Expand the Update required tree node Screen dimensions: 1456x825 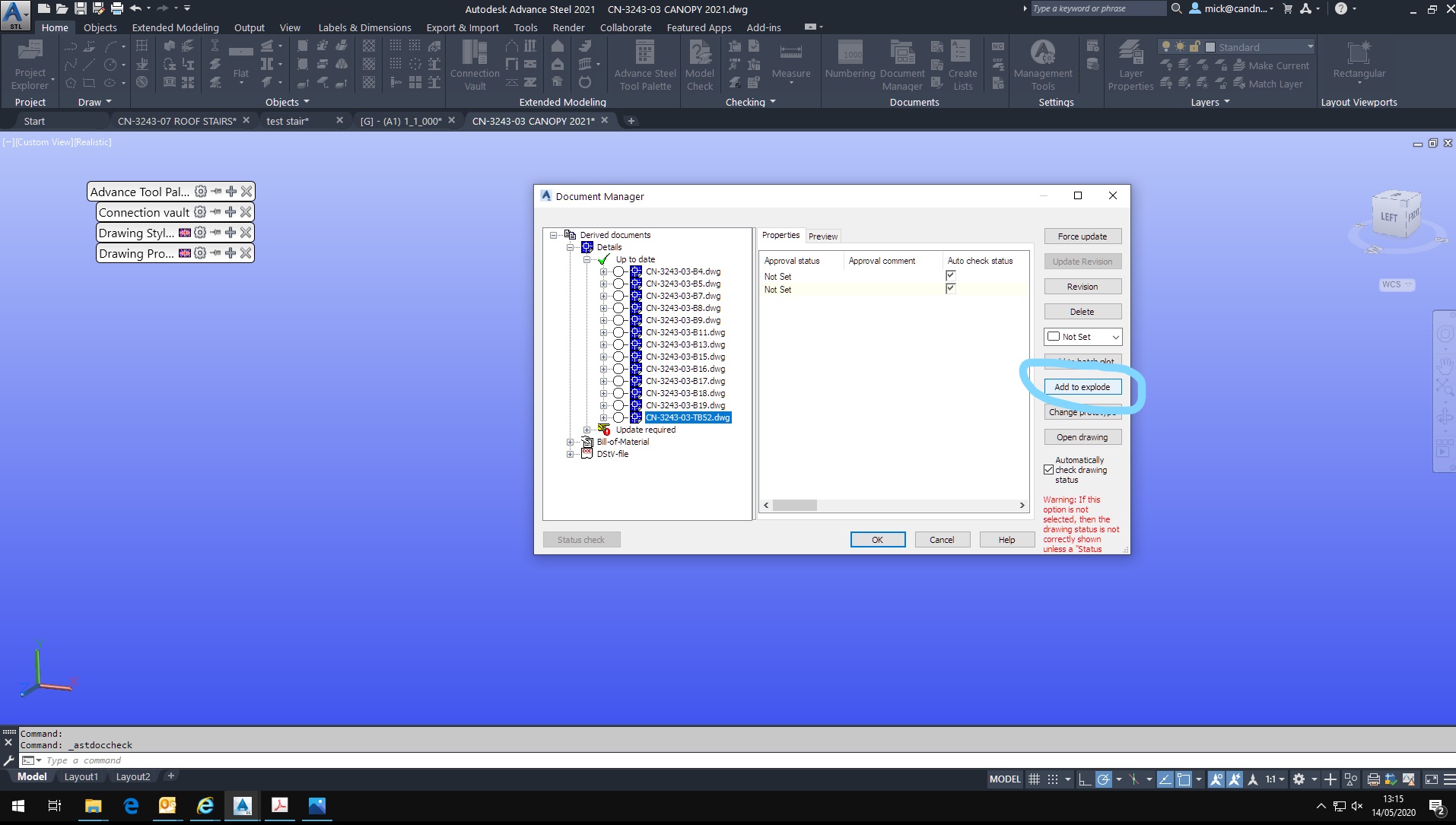(587, 430)
